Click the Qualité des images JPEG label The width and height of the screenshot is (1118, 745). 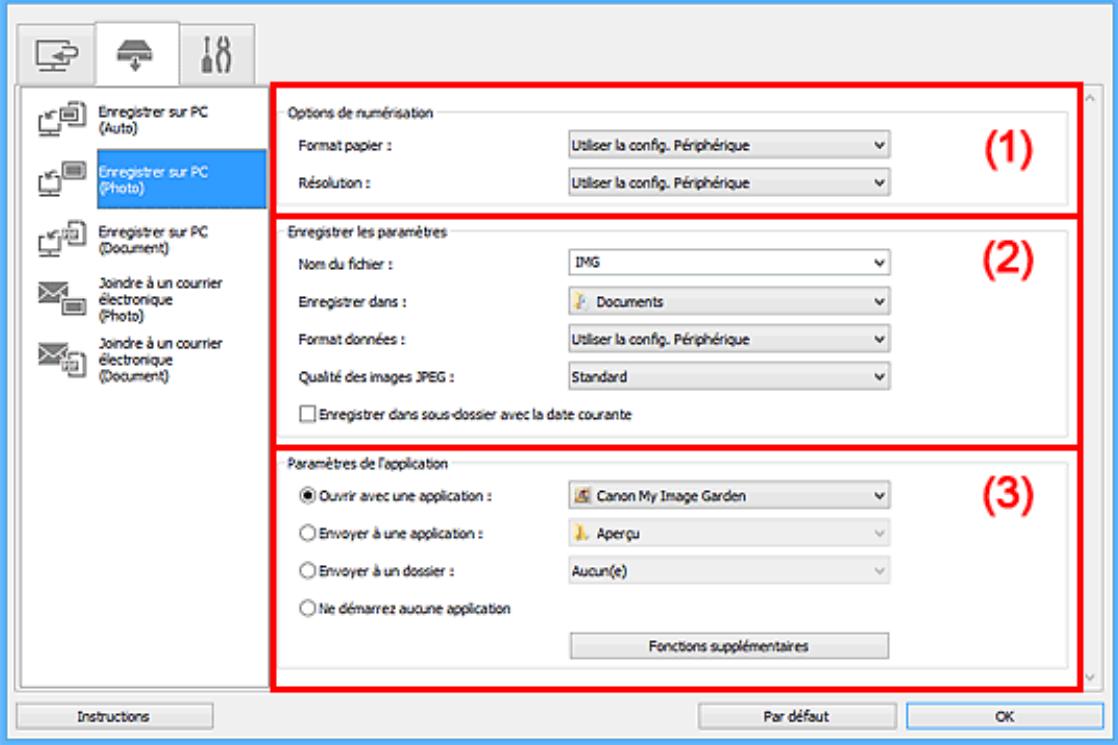pyautogui.click(x=376, y=377)
